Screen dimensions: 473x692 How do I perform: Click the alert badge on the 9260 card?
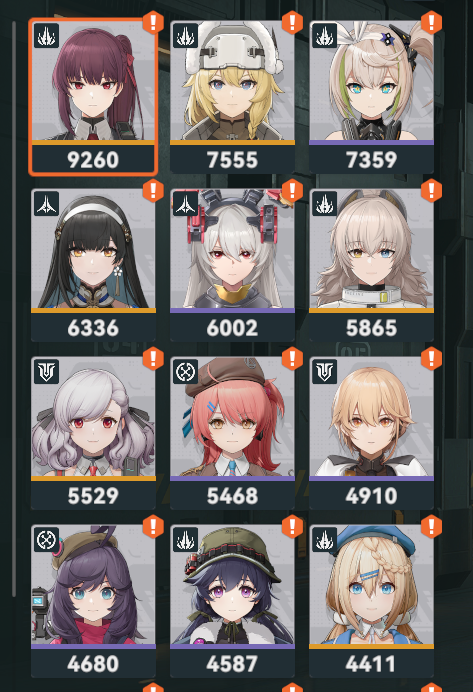(153, 22)
